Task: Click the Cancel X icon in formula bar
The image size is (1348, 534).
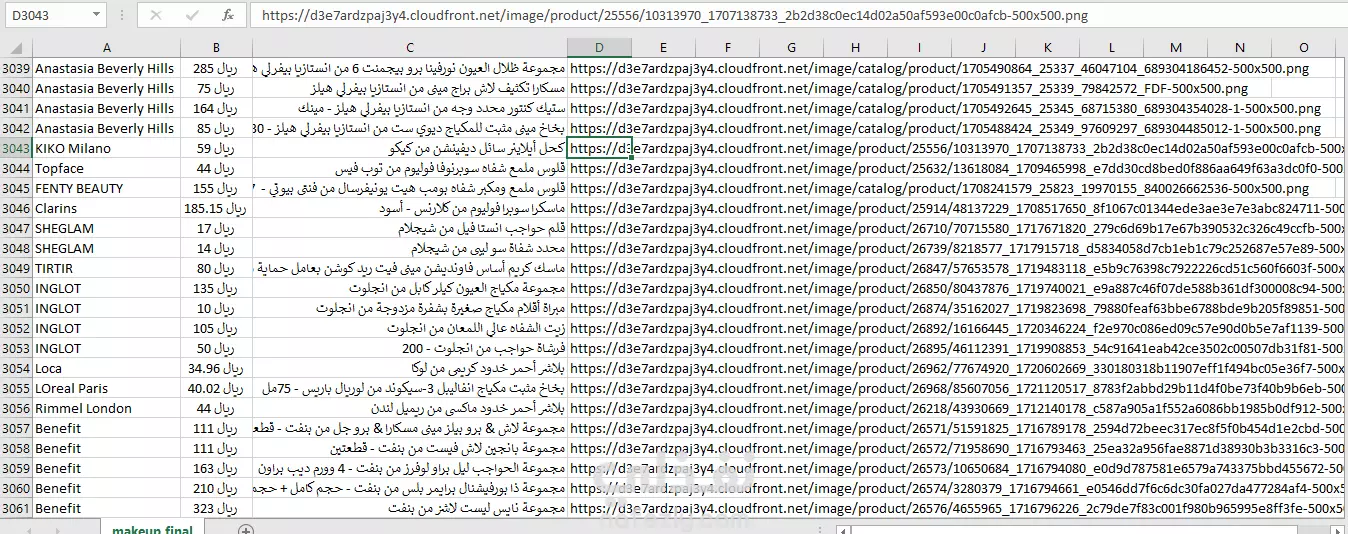Action: [x=155, y=15]
